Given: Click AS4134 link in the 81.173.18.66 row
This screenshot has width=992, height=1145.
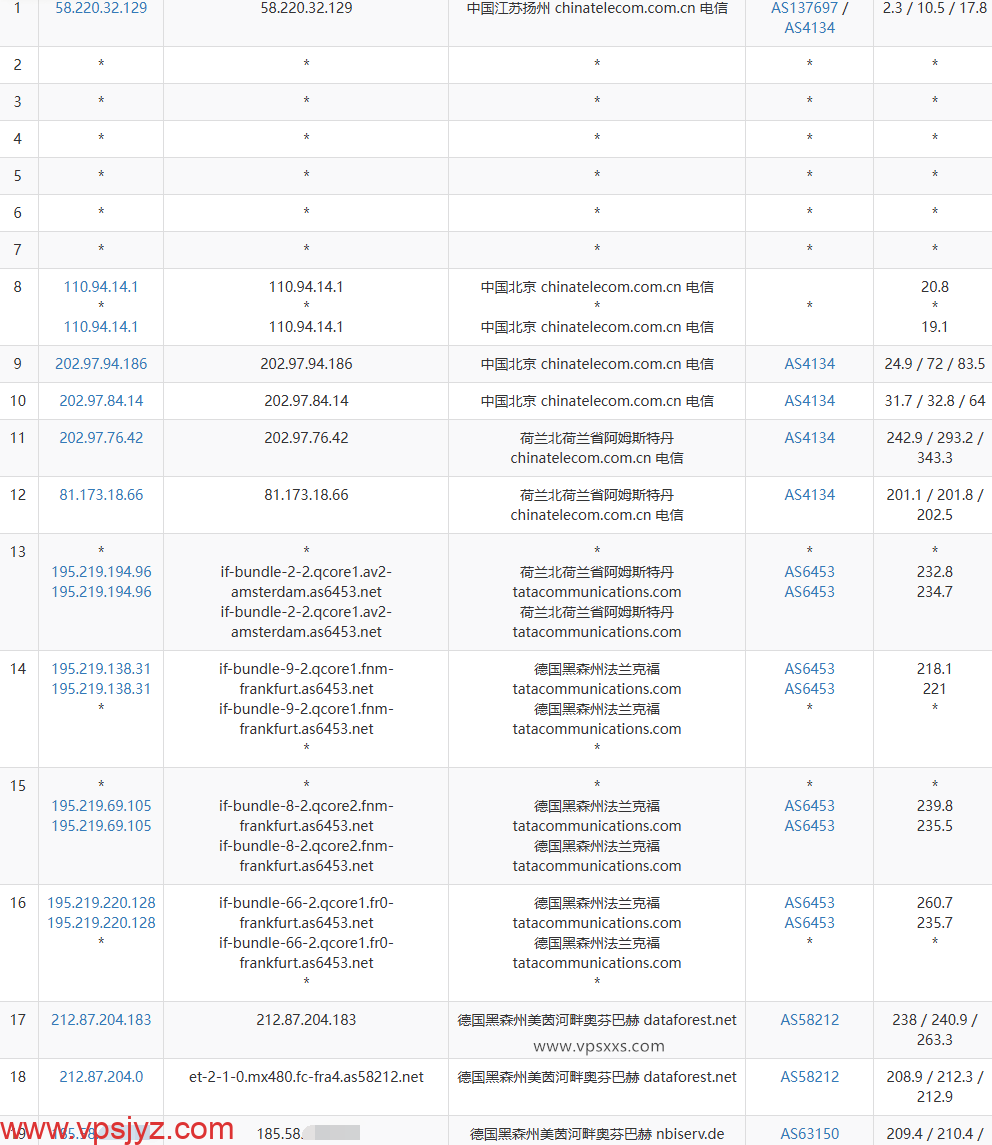Looking at the screenshot, I should pyautogui.click(x=809, y=495).
